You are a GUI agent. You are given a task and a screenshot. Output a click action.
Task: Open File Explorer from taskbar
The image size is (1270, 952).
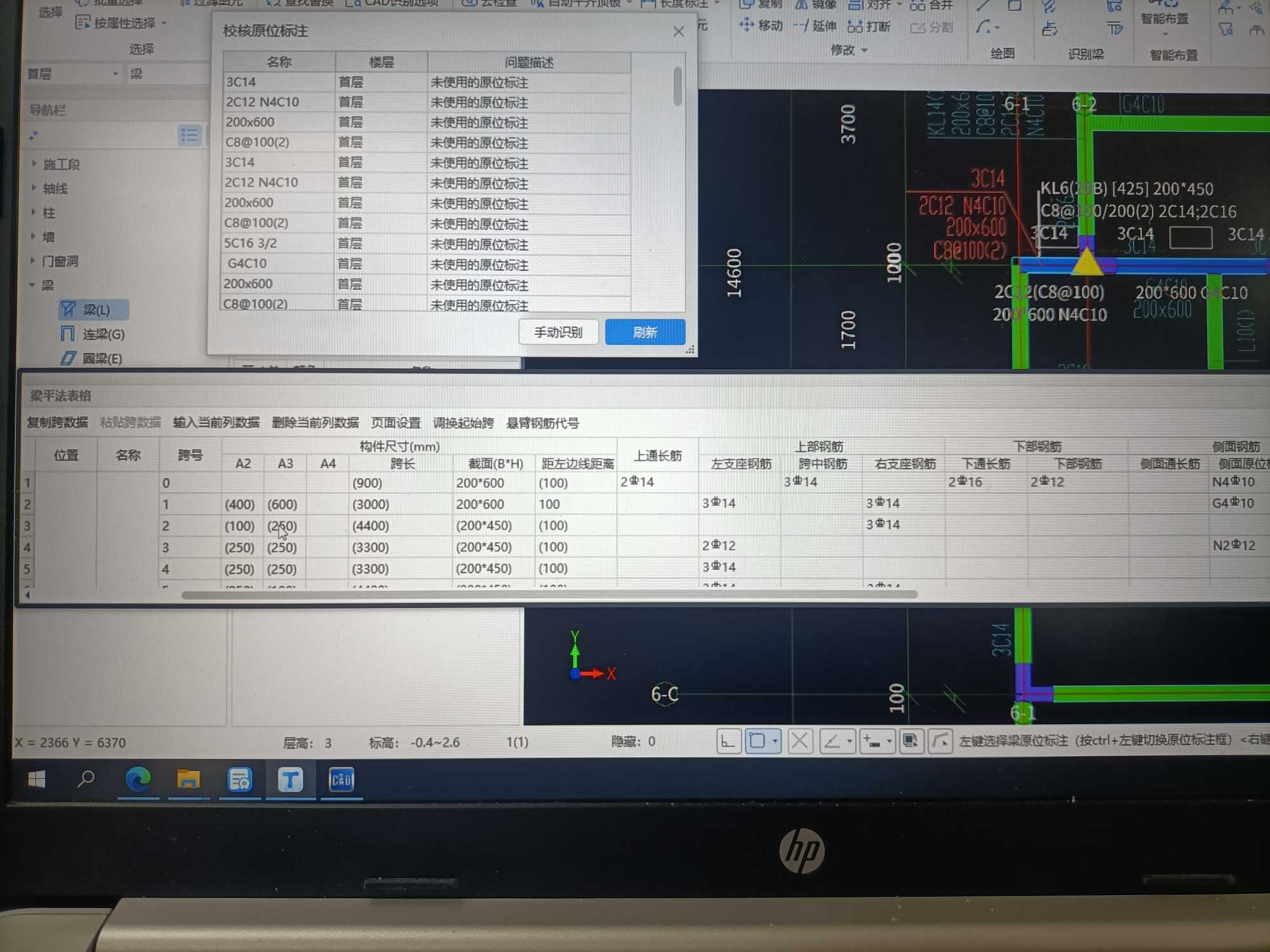[188, 779]
